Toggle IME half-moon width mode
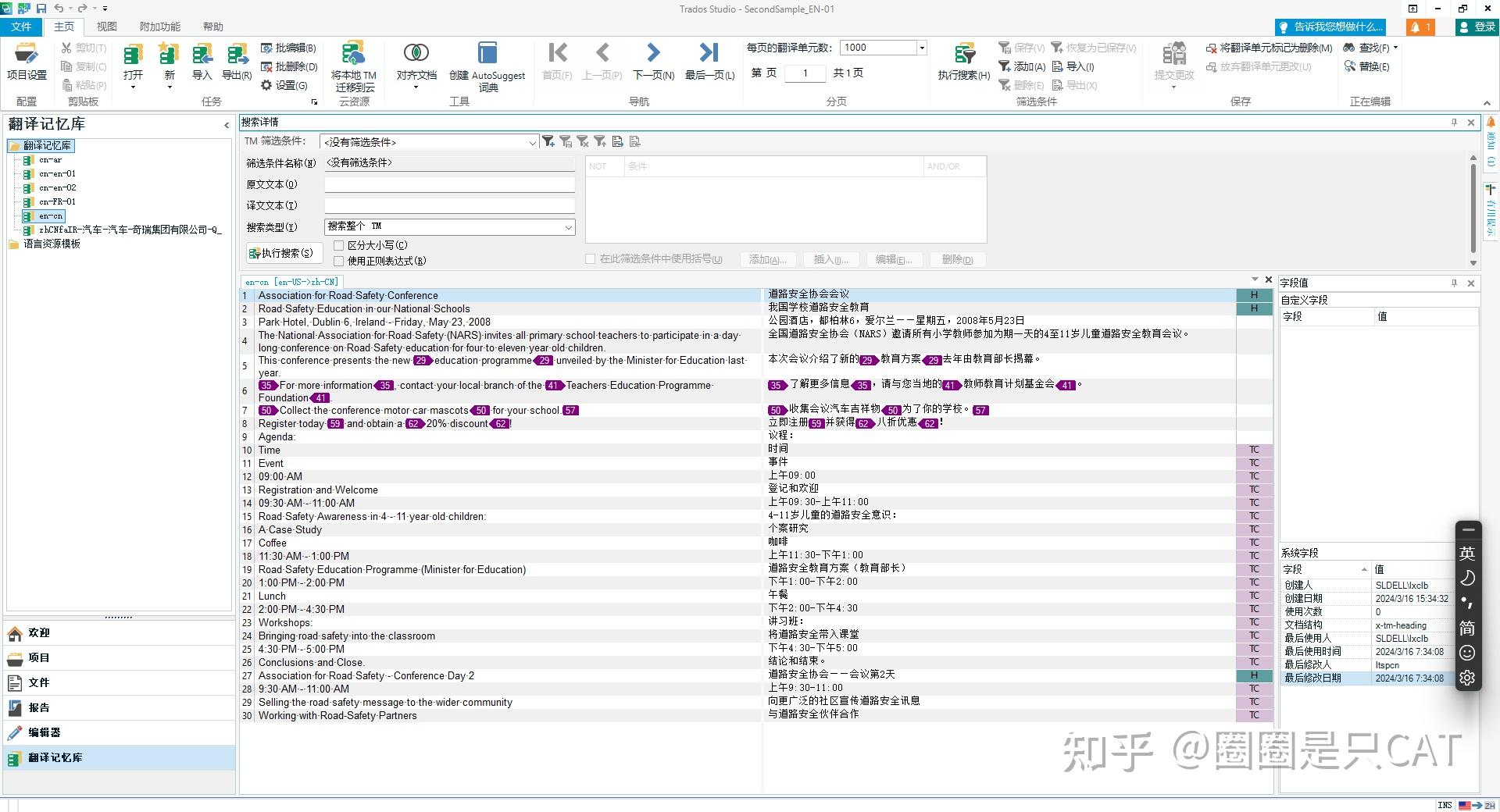1500x812 pixels. [1467, 578]
